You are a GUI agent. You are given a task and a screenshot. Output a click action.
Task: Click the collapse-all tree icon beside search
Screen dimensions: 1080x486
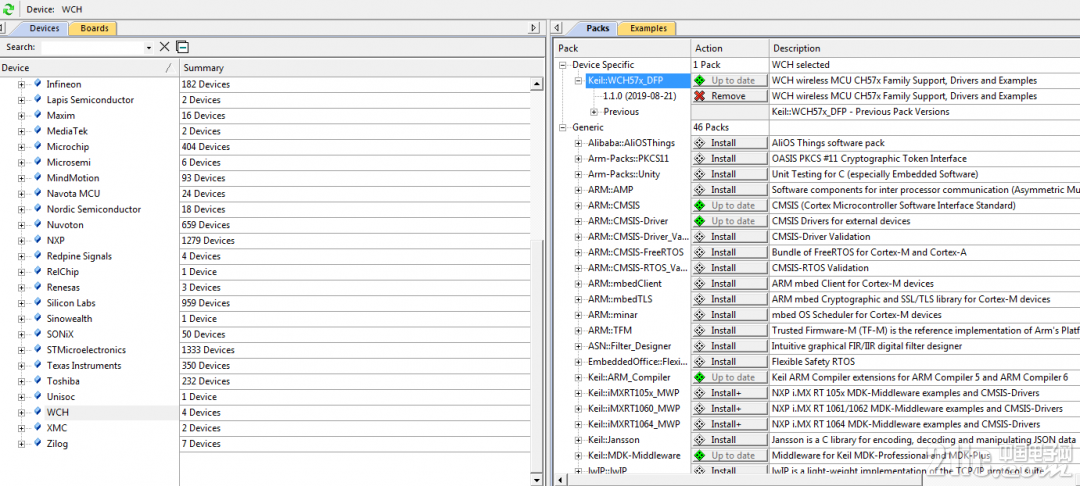pyautogui.click(x=183, y=47)
